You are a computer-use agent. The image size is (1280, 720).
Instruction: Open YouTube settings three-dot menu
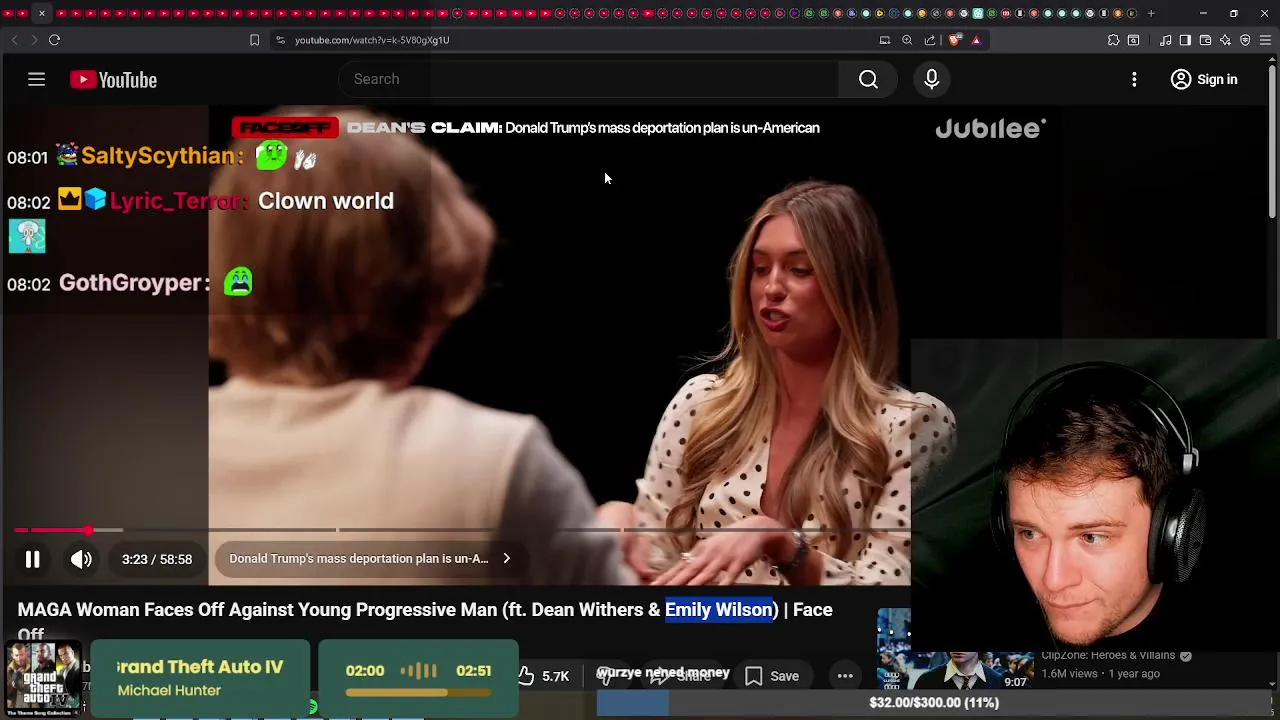(x=1134, y=79)
